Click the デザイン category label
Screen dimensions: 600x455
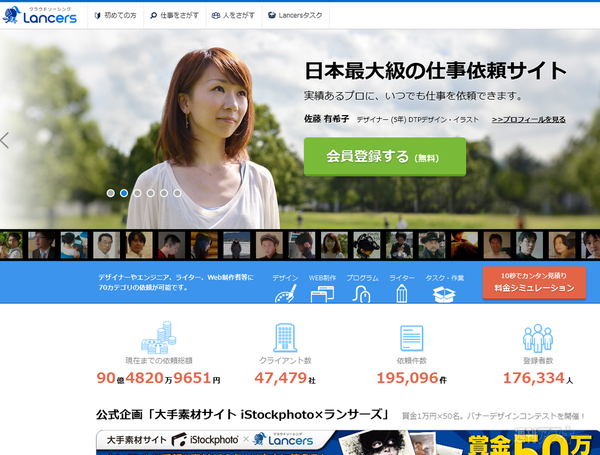[x=285, y=278]
